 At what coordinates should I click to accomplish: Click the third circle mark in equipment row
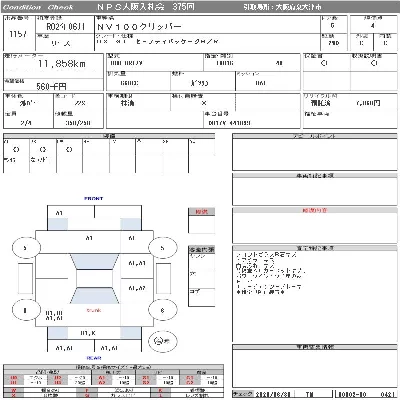pyautogui.click(x=69, y=150)
